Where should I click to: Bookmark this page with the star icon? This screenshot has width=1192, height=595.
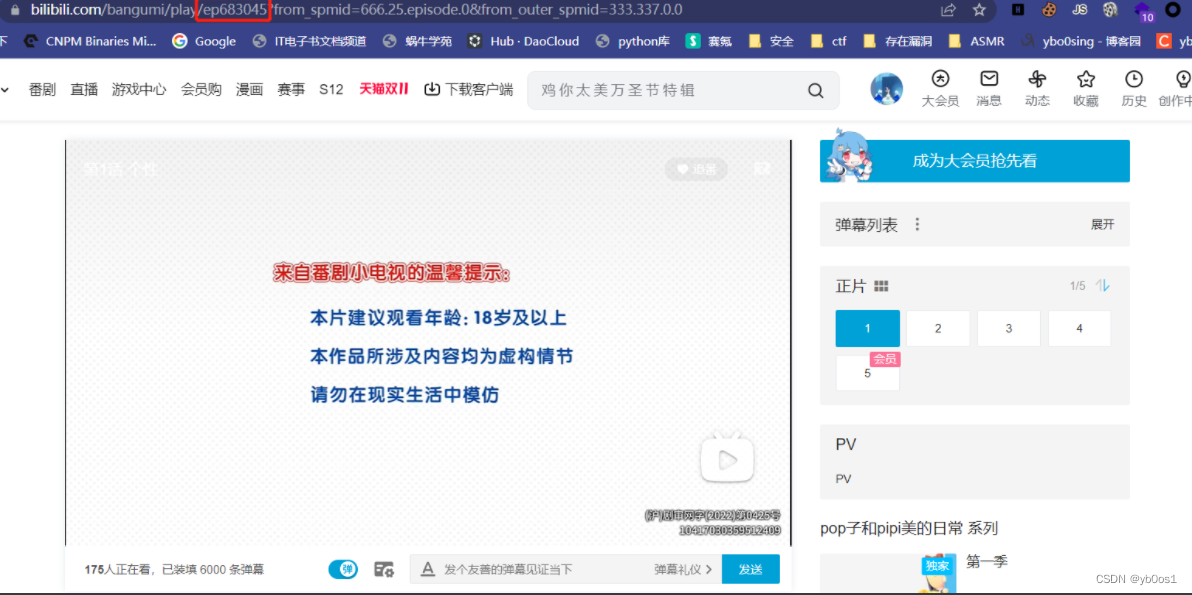pos(979,10)
